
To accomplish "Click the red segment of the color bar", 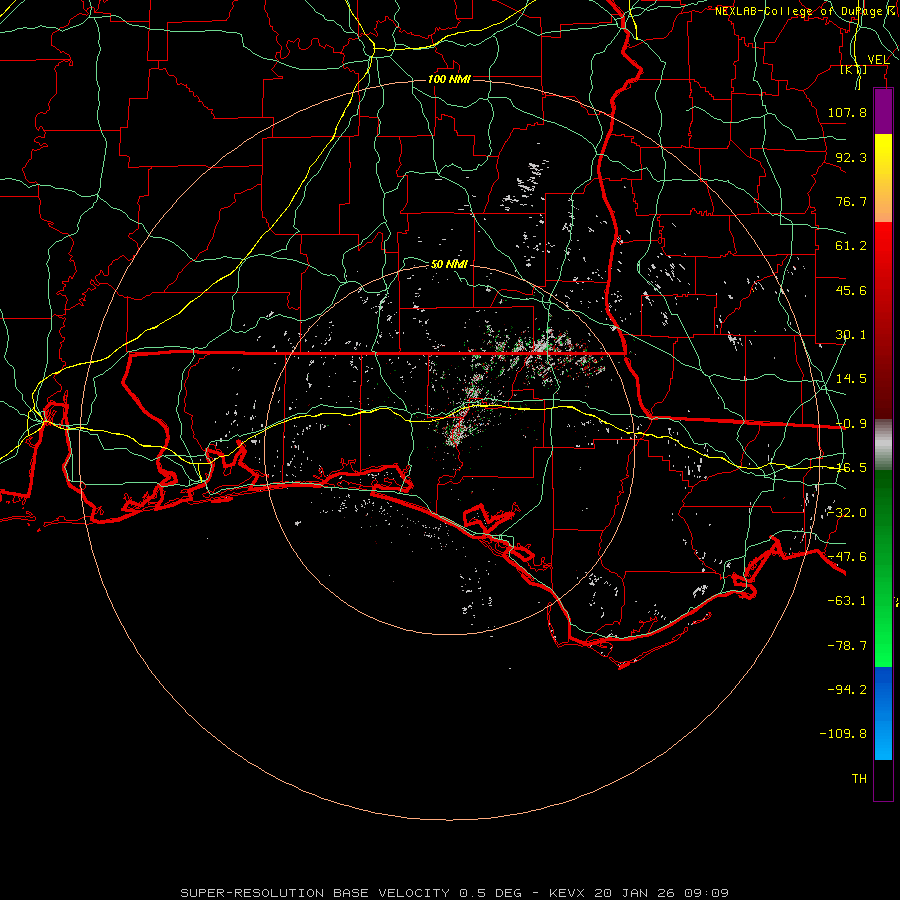I will [883, 320].
